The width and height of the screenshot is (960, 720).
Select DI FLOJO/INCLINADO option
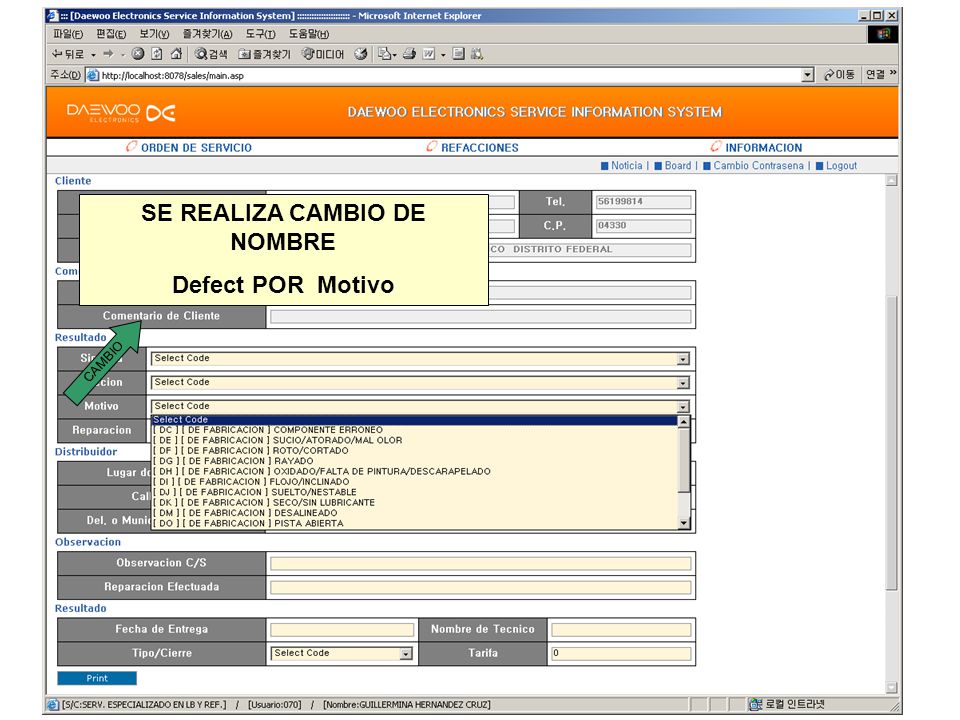pyautogui.click(x=414, y=482)
